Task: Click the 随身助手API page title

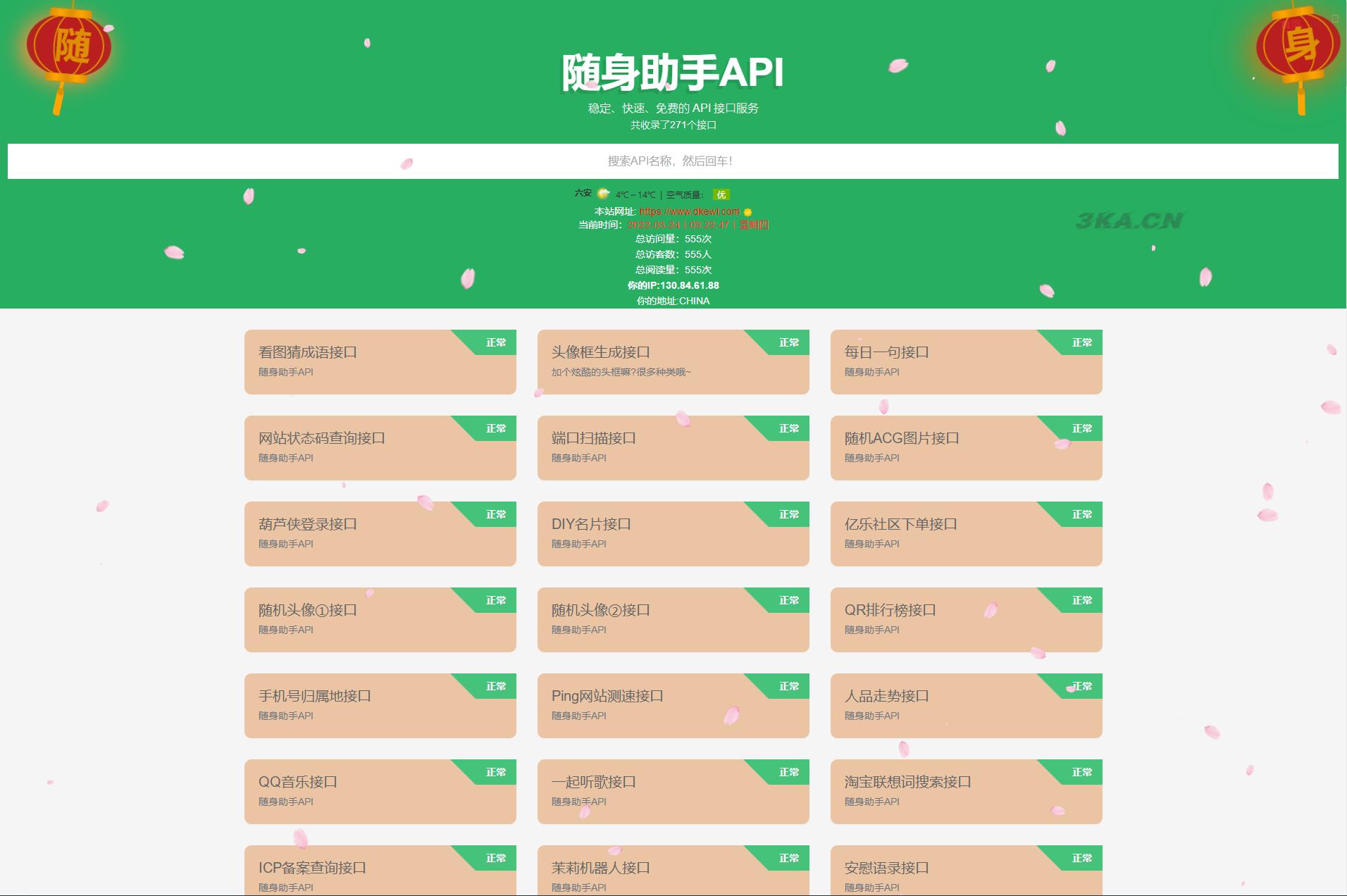Action: 673,73
